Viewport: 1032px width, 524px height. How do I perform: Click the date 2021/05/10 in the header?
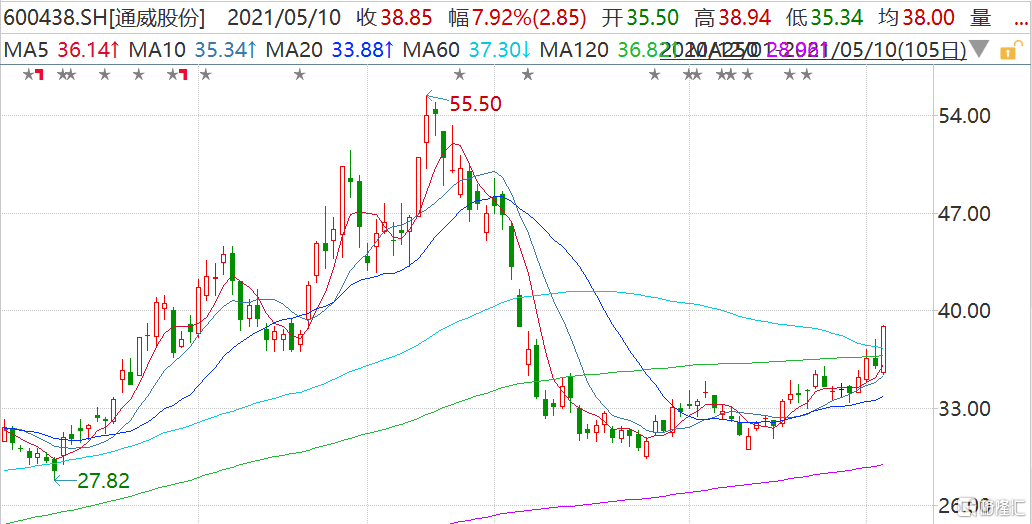[x=284, y=18]
